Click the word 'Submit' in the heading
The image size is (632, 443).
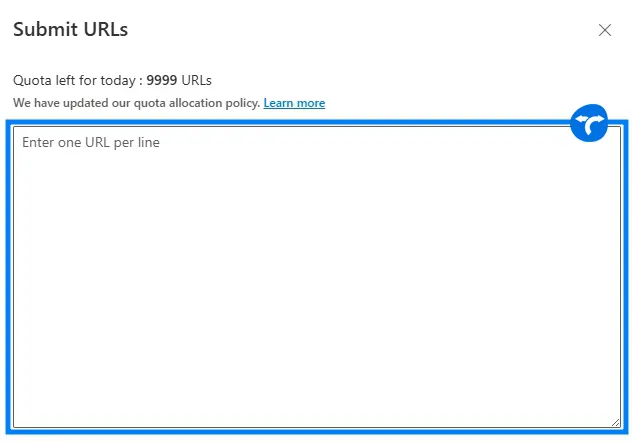43,30
